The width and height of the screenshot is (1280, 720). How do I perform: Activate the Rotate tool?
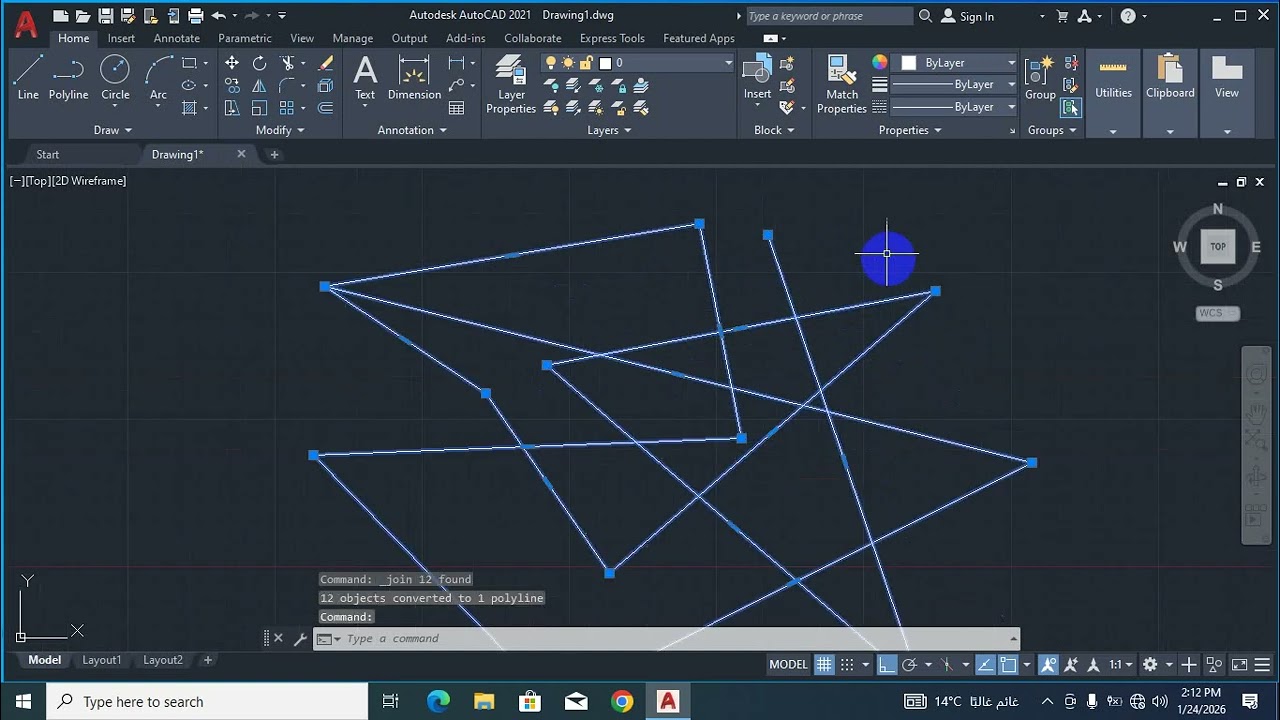click(260, 63)
